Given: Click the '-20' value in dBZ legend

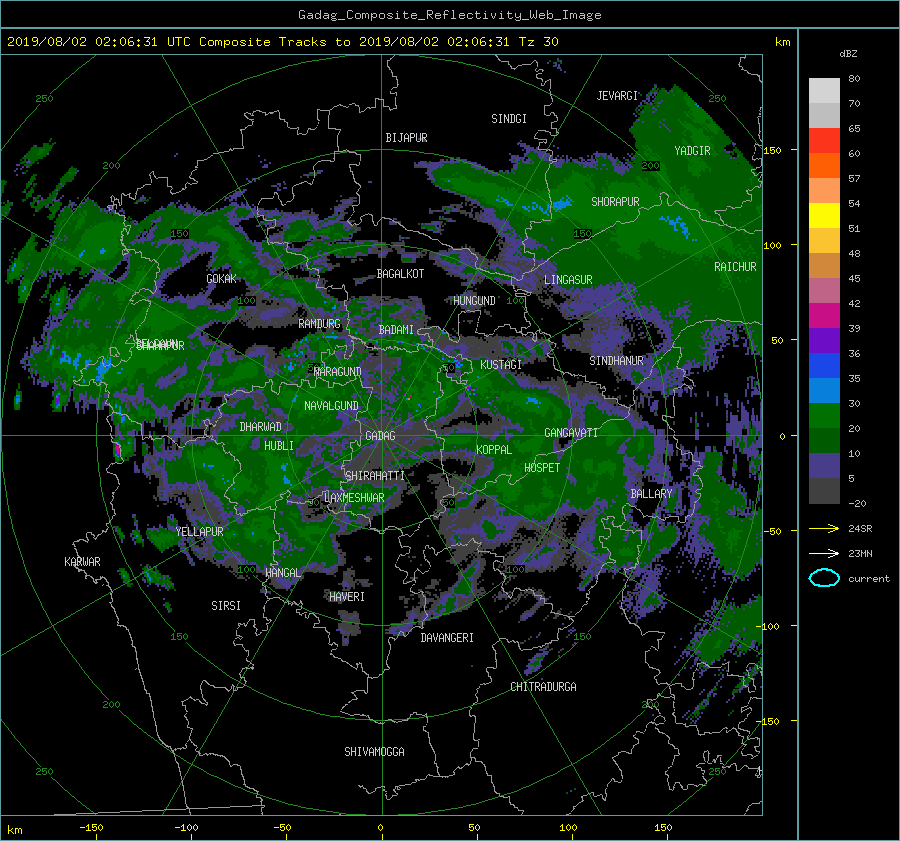Looking at the screenshot, I should coord(857,503).
